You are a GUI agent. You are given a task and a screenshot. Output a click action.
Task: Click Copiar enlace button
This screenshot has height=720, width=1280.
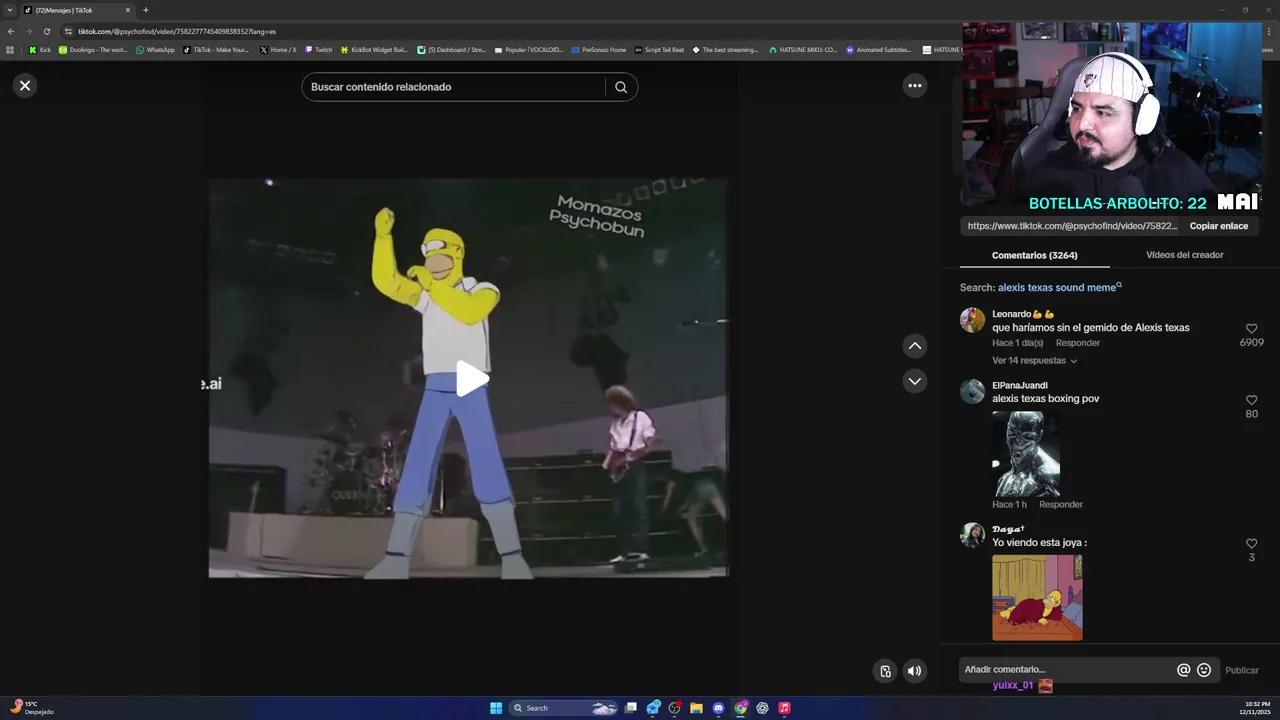tap(1219, 226)
